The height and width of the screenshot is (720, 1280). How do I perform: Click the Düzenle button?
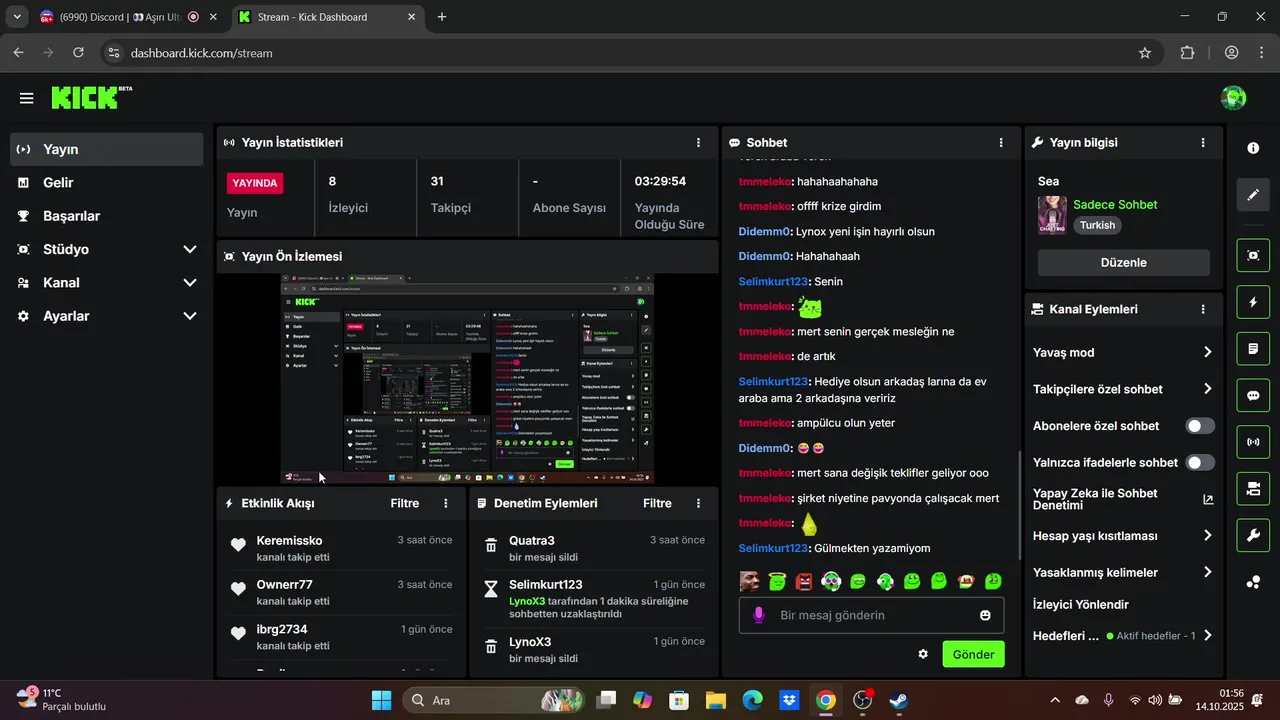coord(1123,263)
